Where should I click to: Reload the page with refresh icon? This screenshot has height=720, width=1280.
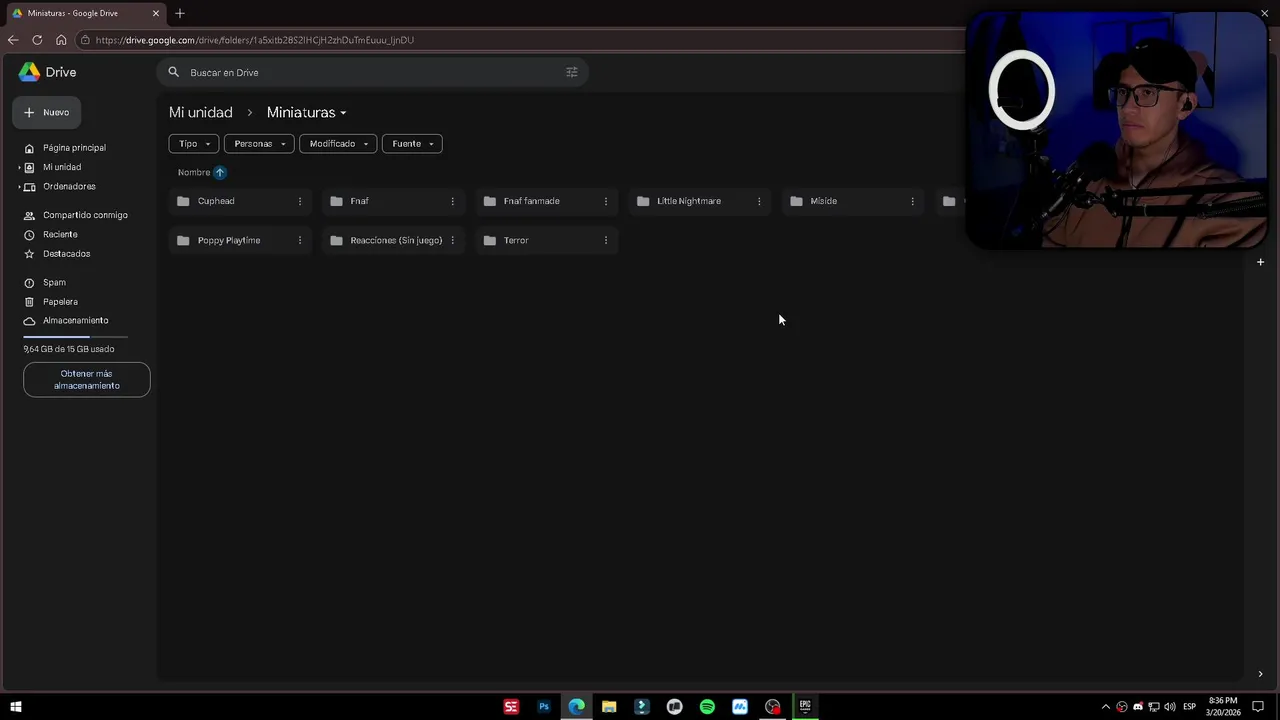[x=37, y=40]
